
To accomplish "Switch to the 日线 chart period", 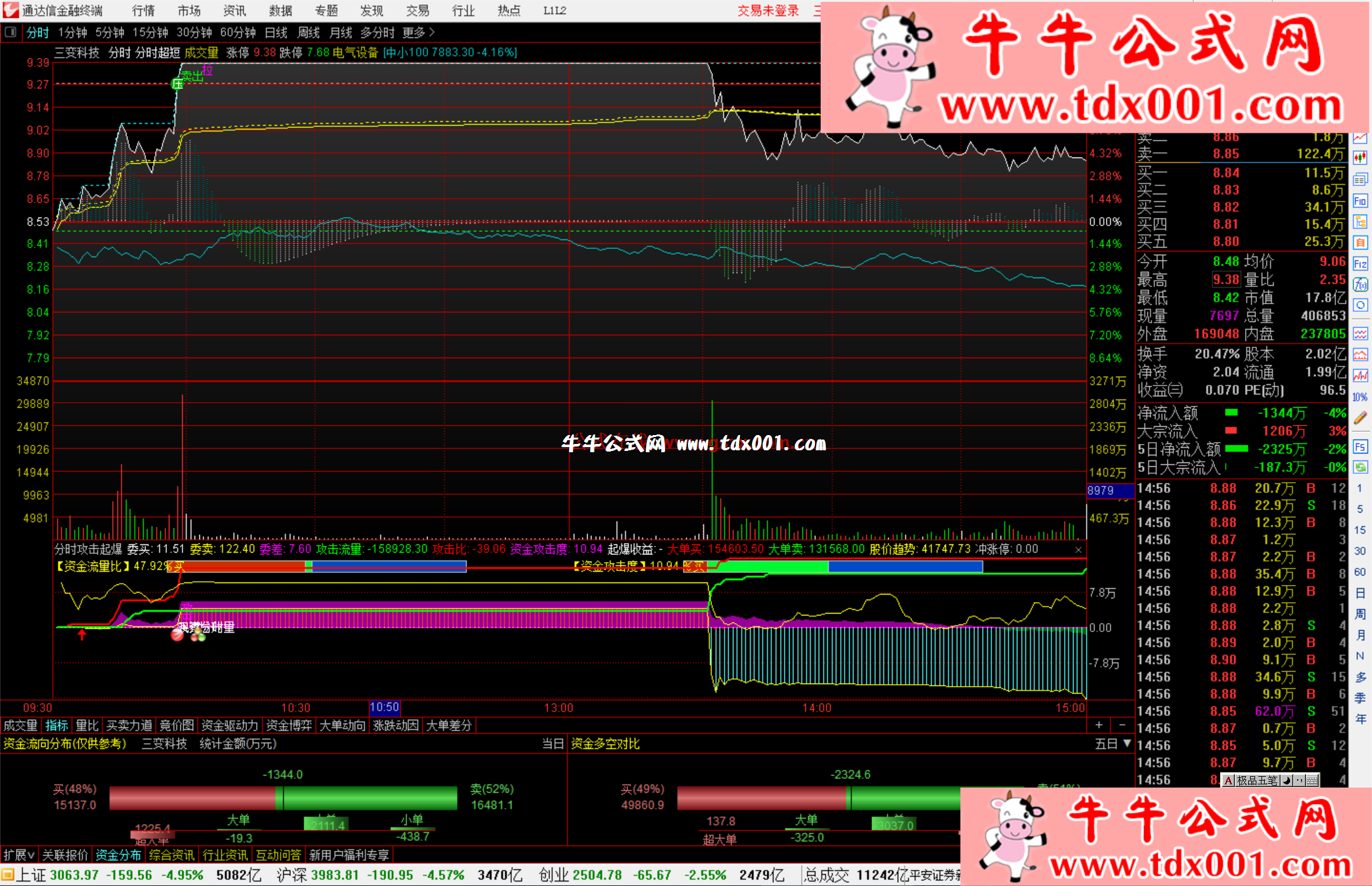I will 276,32.
